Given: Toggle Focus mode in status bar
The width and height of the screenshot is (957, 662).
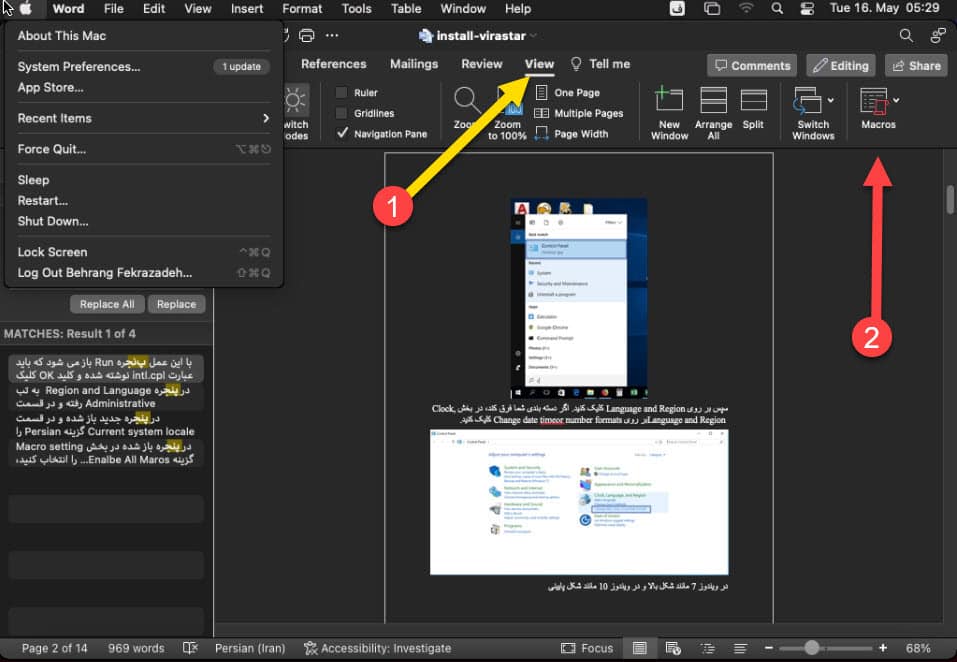Looking at the screenshot, I should pos(587,648).
